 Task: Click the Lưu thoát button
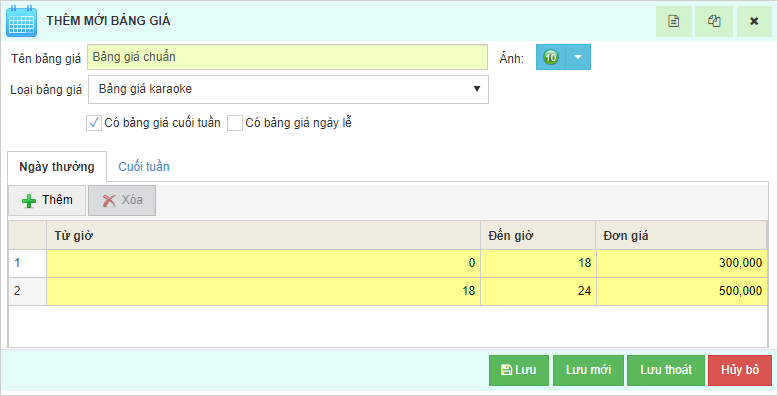[666, 370]
